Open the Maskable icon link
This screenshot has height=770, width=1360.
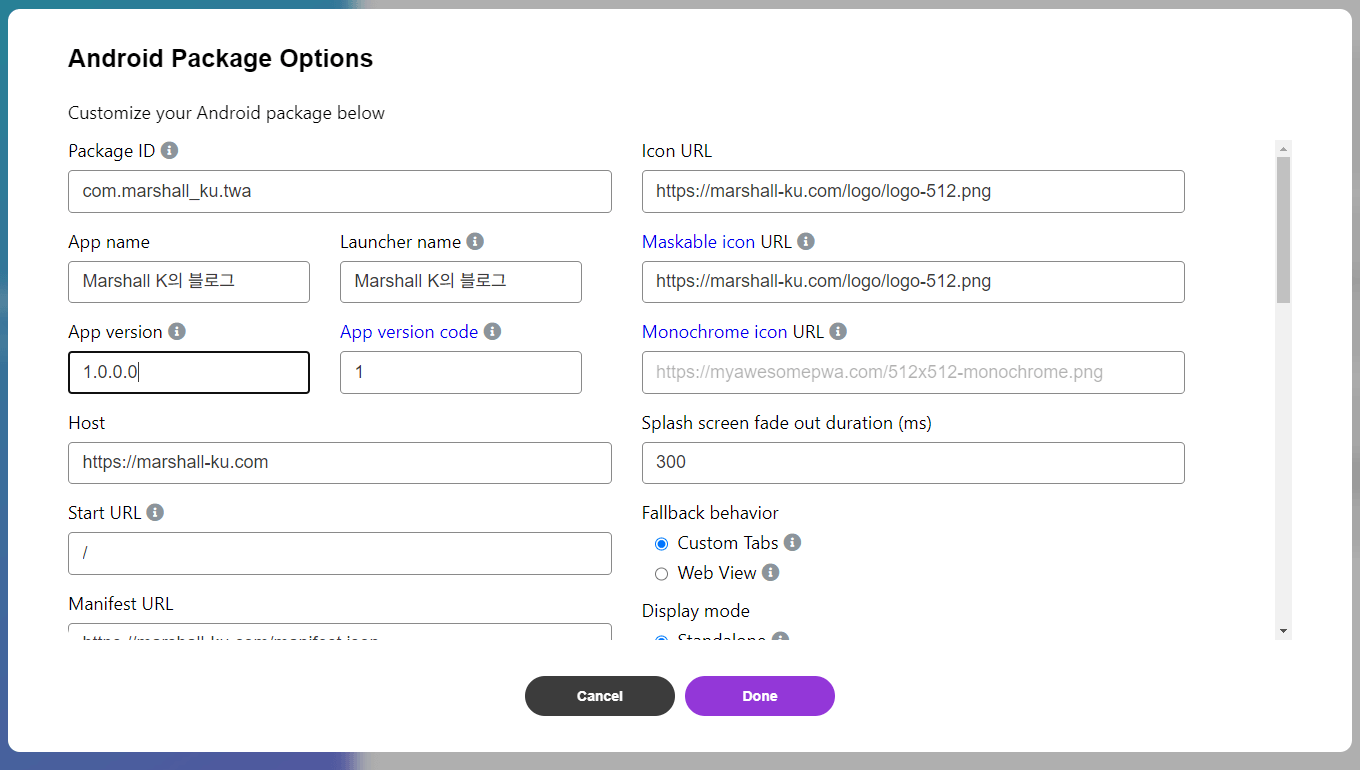point(698,242)
